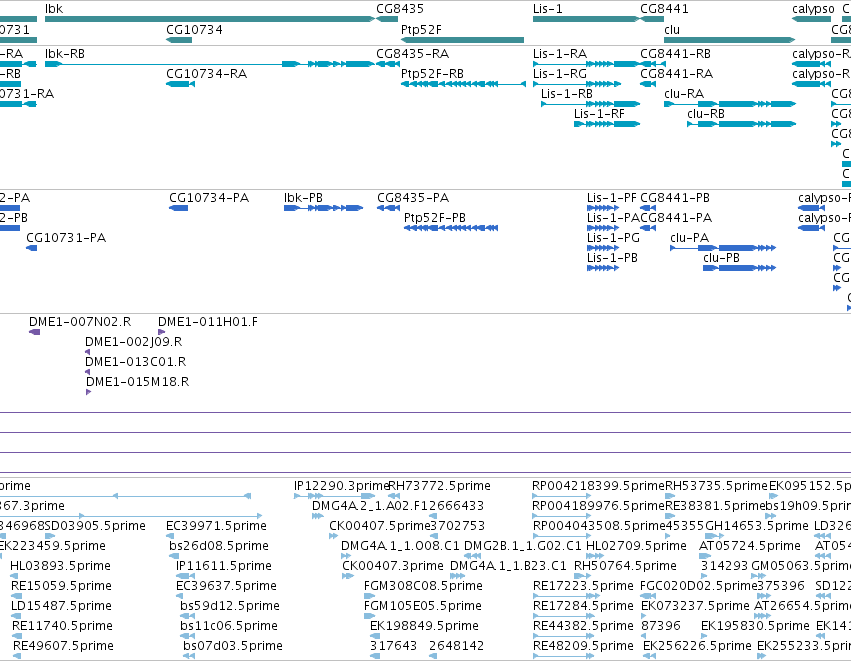This screenshot has height=661, width=851.
Task: Select the clu-PA protein label
Action: click(690, 238)
